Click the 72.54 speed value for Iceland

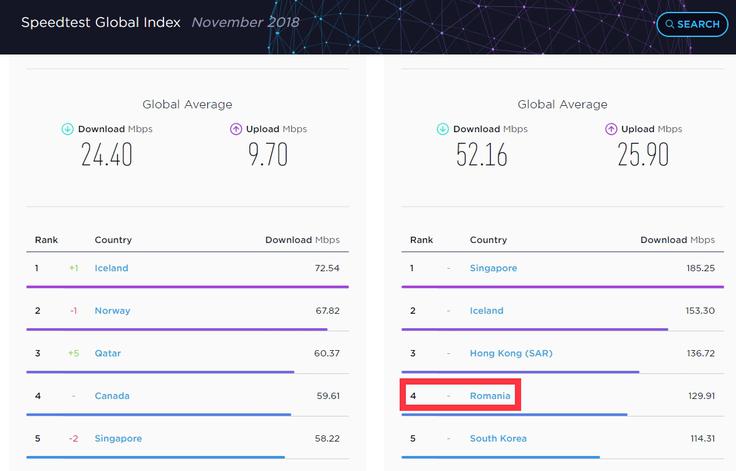point(327,268)
